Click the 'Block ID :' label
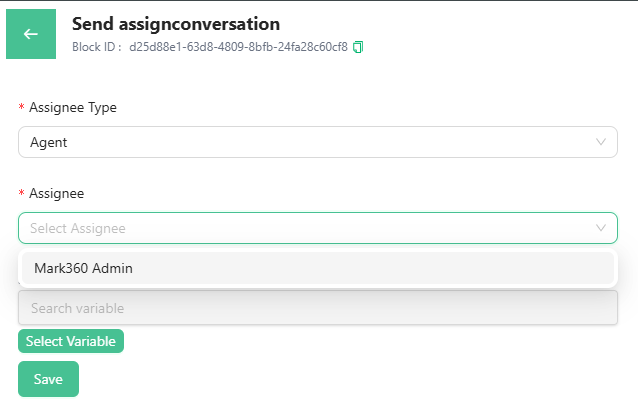This screenshot has width=638, height=417. click(x=97, y=47)
